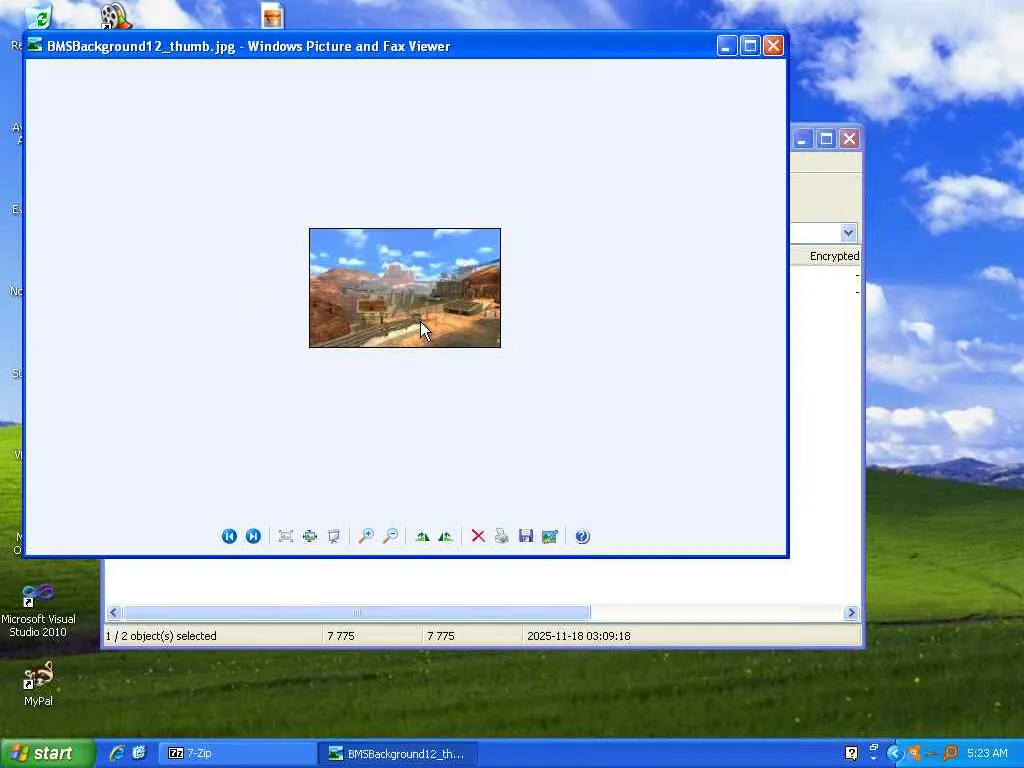
Task: Rotate the image counterclockwise
Action: coord(445,536)
